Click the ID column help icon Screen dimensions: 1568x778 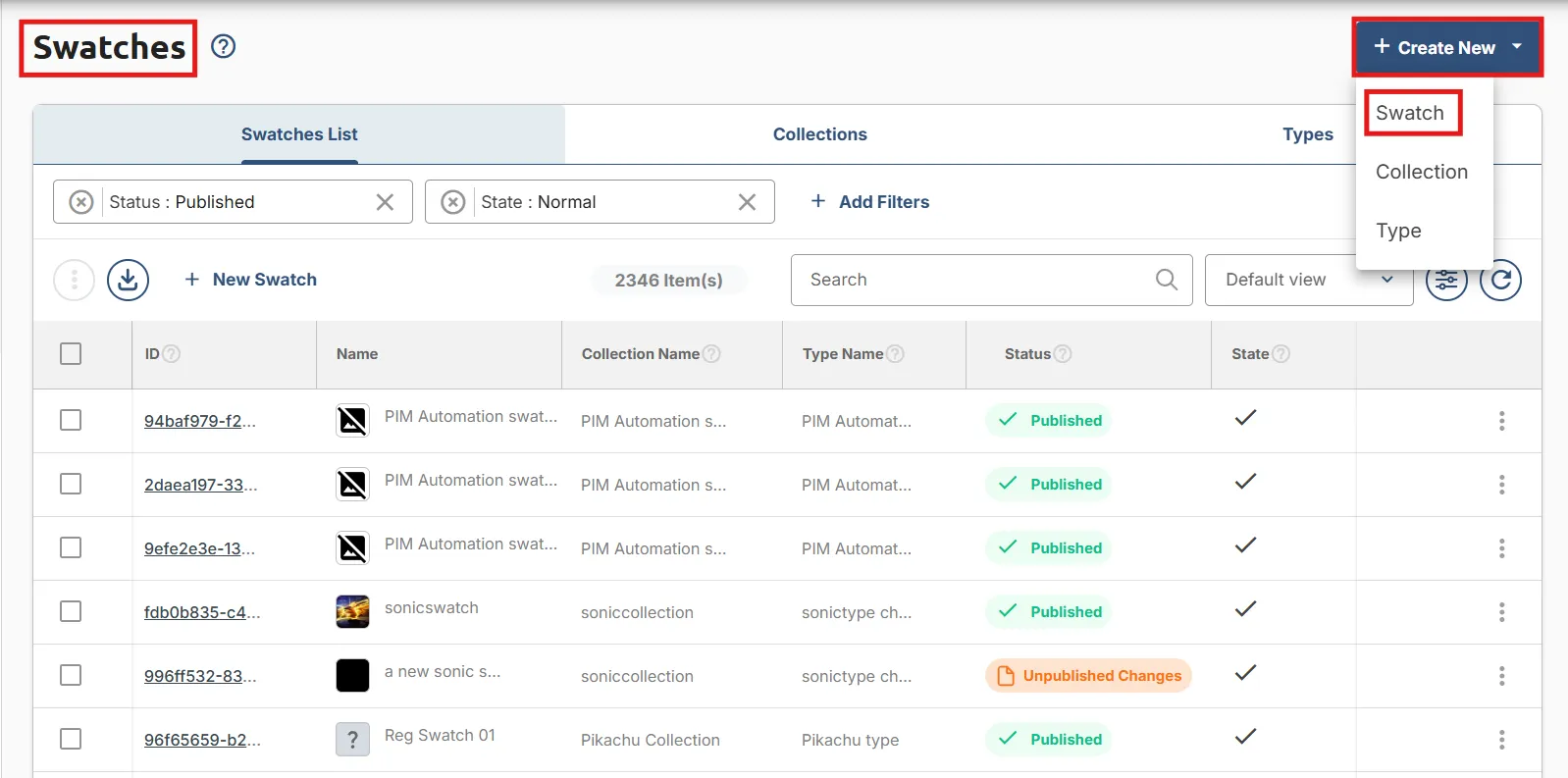[x=171, y=354]
